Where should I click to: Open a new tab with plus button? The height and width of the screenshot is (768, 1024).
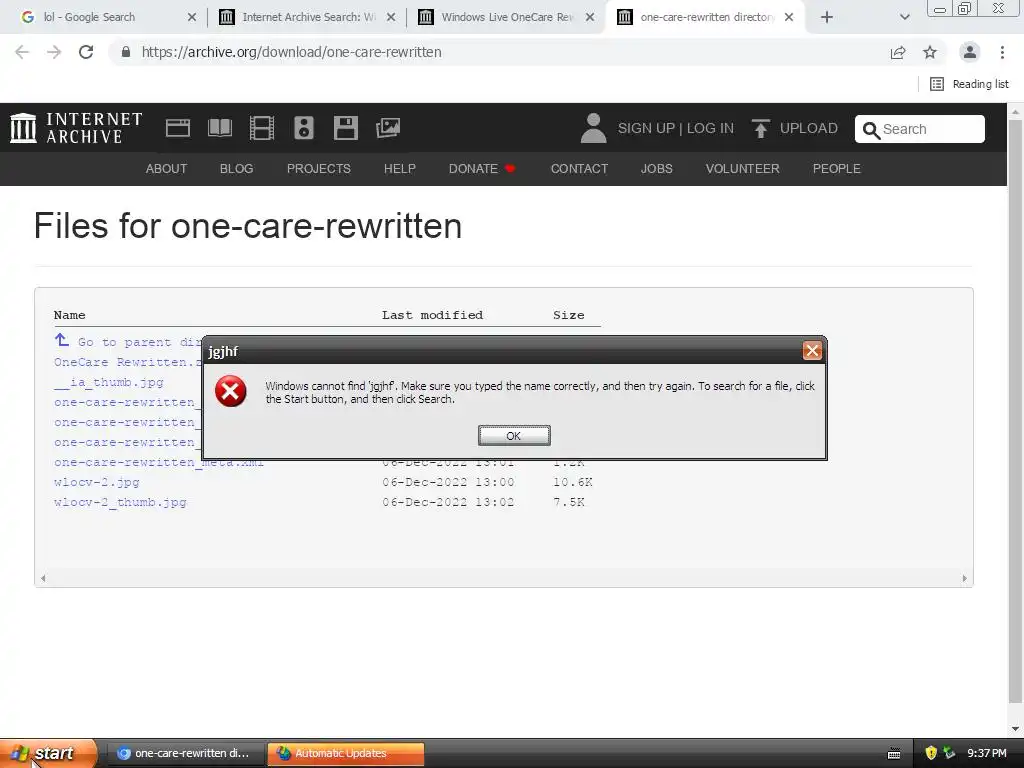click(x=827, y=17)
